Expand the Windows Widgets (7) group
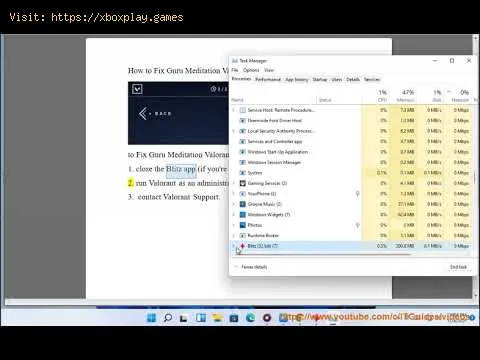Screen dimensions: 480x360 [x=234, y=215]
